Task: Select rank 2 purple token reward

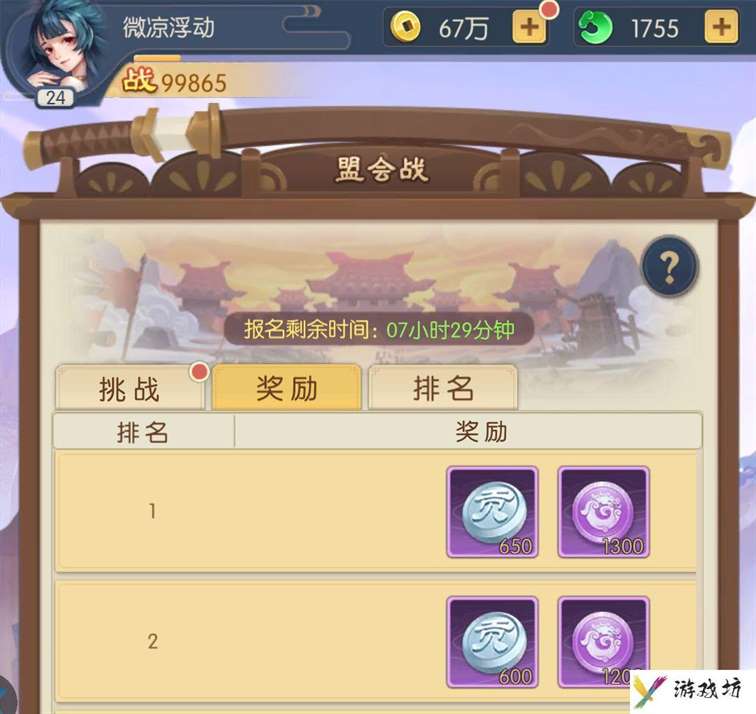Action: [x=604, y=642]
